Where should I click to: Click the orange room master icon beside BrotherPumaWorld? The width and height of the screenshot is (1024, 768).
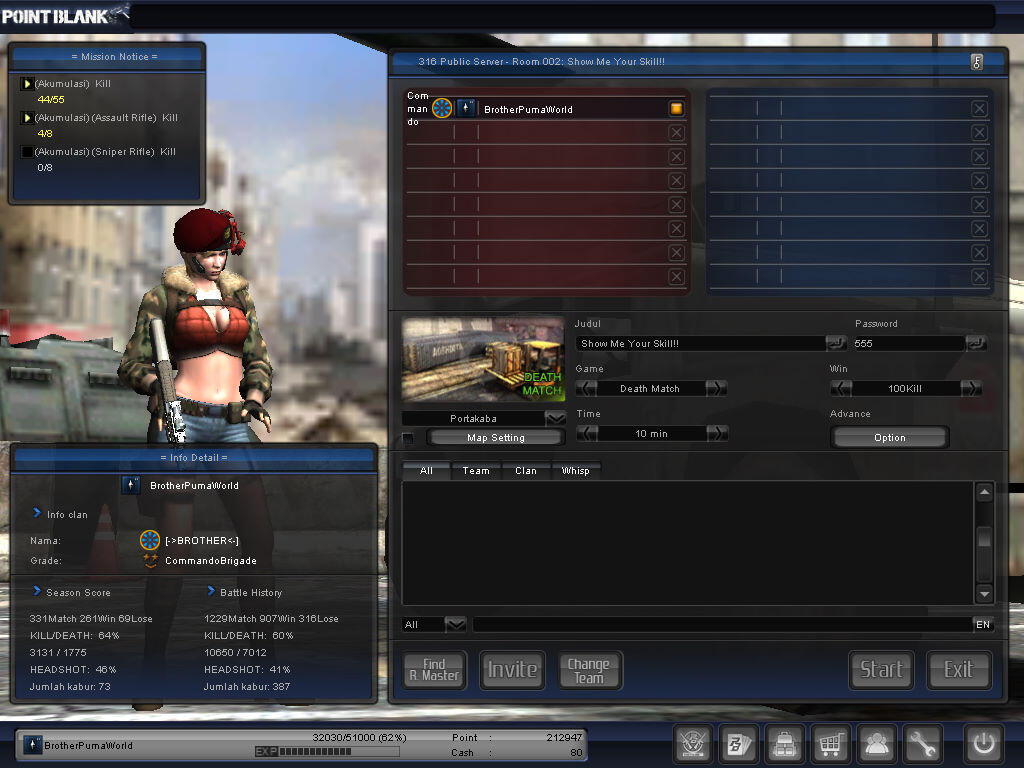pyautogui.click(x=676, y=108)
